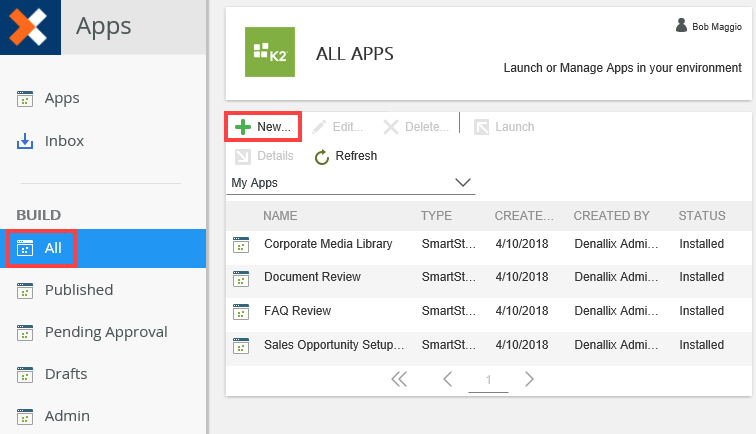Click Installed status of FAQ Review
This screenshot has height=434, width=756.
(x=702, y=311)
